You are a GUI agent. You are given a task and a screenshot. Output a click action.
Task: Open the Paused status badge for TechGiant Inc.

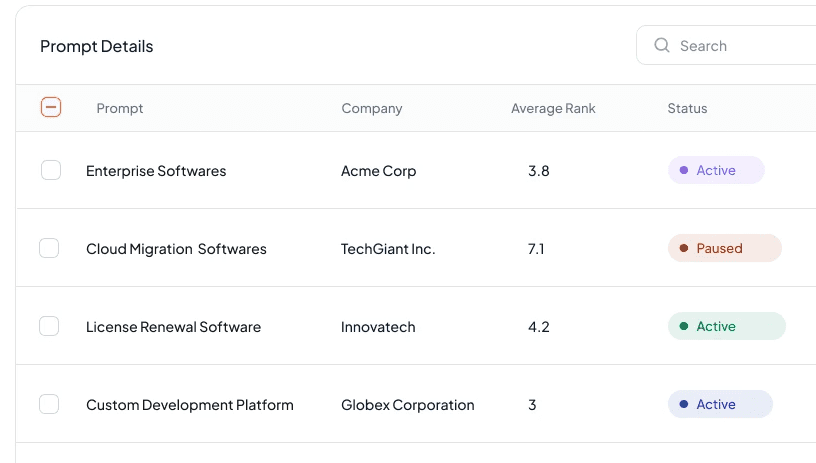tap(725, 248)
